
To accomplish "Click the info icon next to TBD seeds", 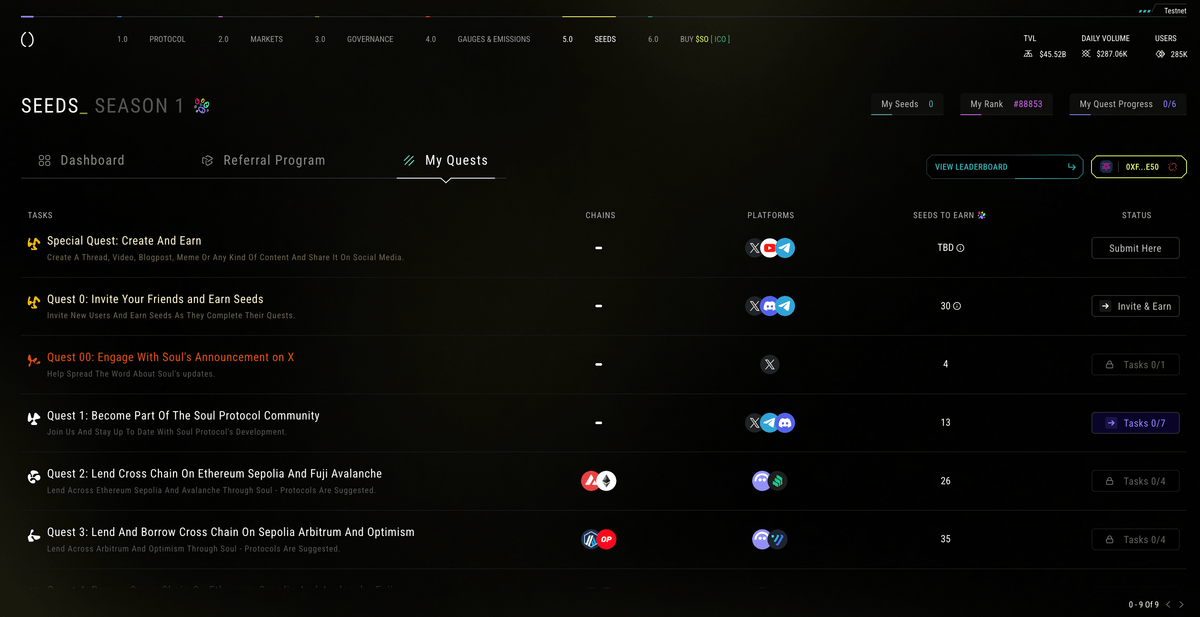I will (961, 248).
